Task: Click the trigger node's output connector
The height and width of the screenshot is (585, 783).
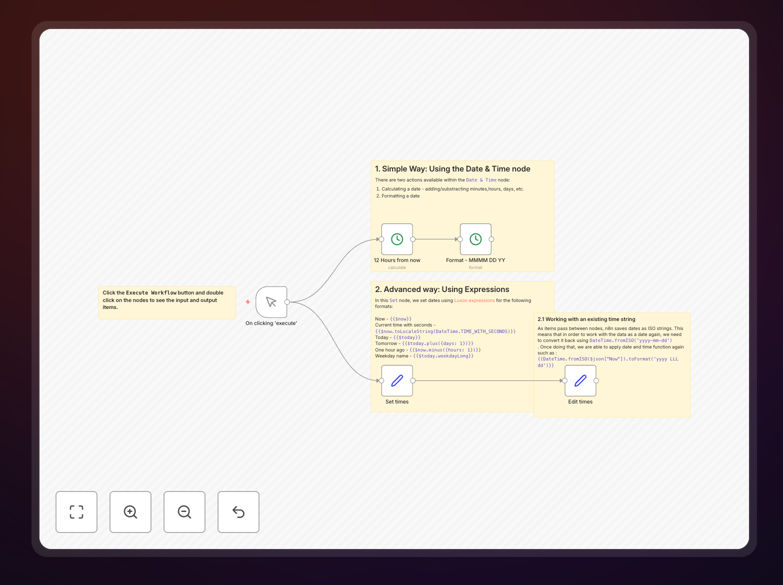Action: click(287, 302)
